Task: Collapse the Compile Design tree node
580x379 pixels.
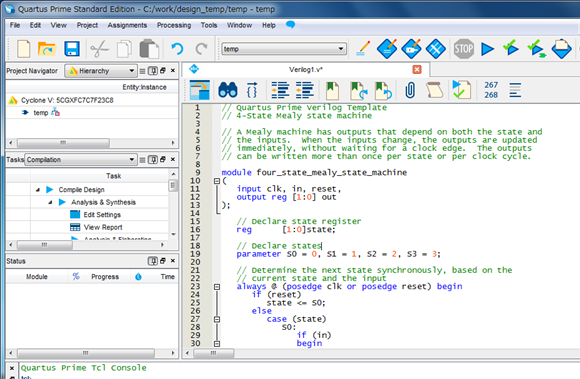Action: (38, 190)
